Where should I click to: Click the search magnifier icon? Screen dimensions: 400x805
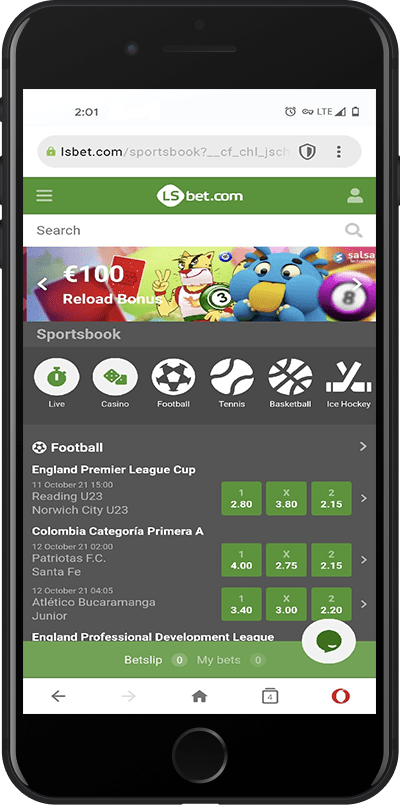(353, 230)
